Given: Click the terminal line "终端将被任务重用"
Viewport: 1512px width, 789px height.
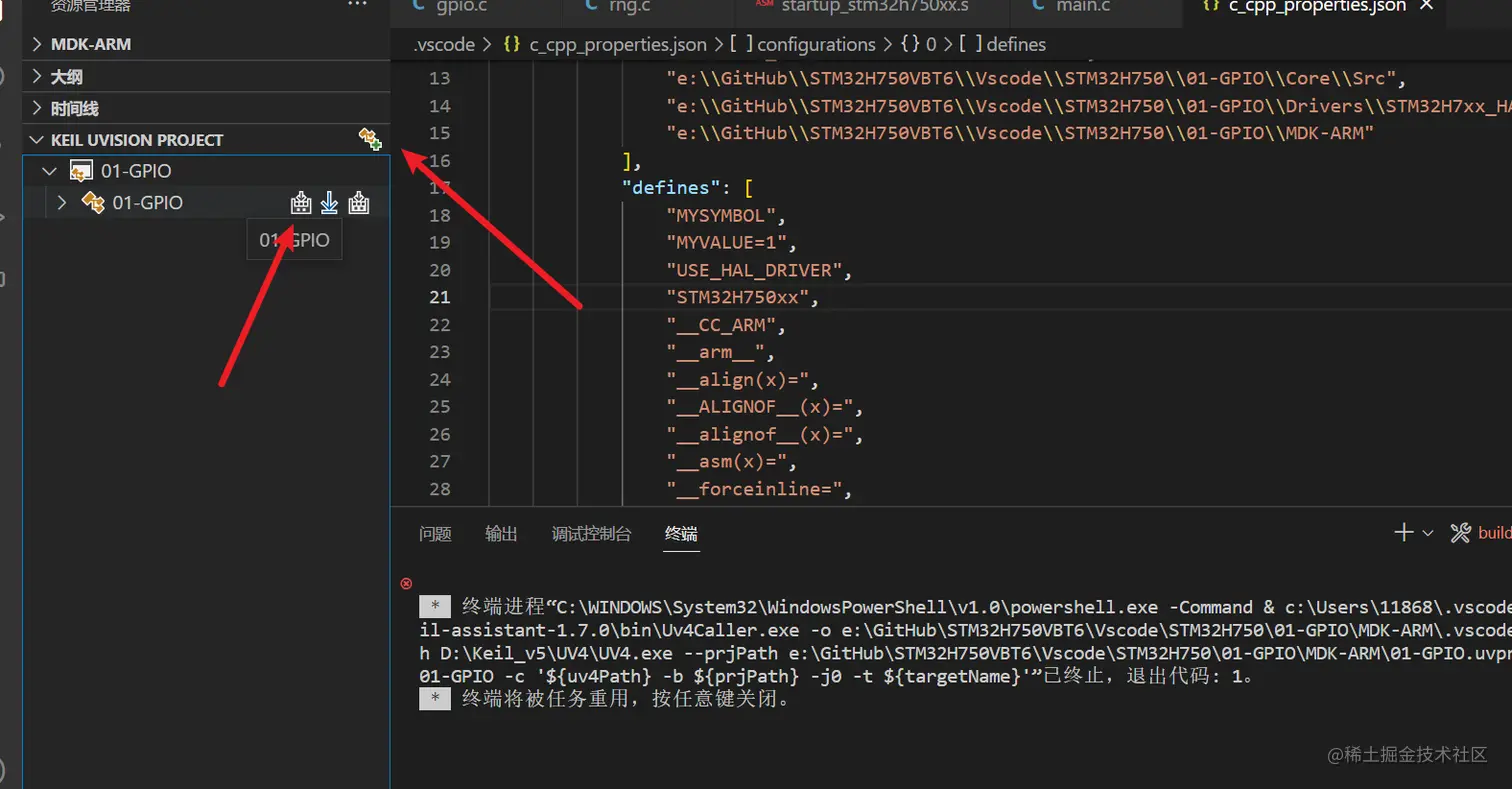Looking at the screenshot, I should 626,699.
